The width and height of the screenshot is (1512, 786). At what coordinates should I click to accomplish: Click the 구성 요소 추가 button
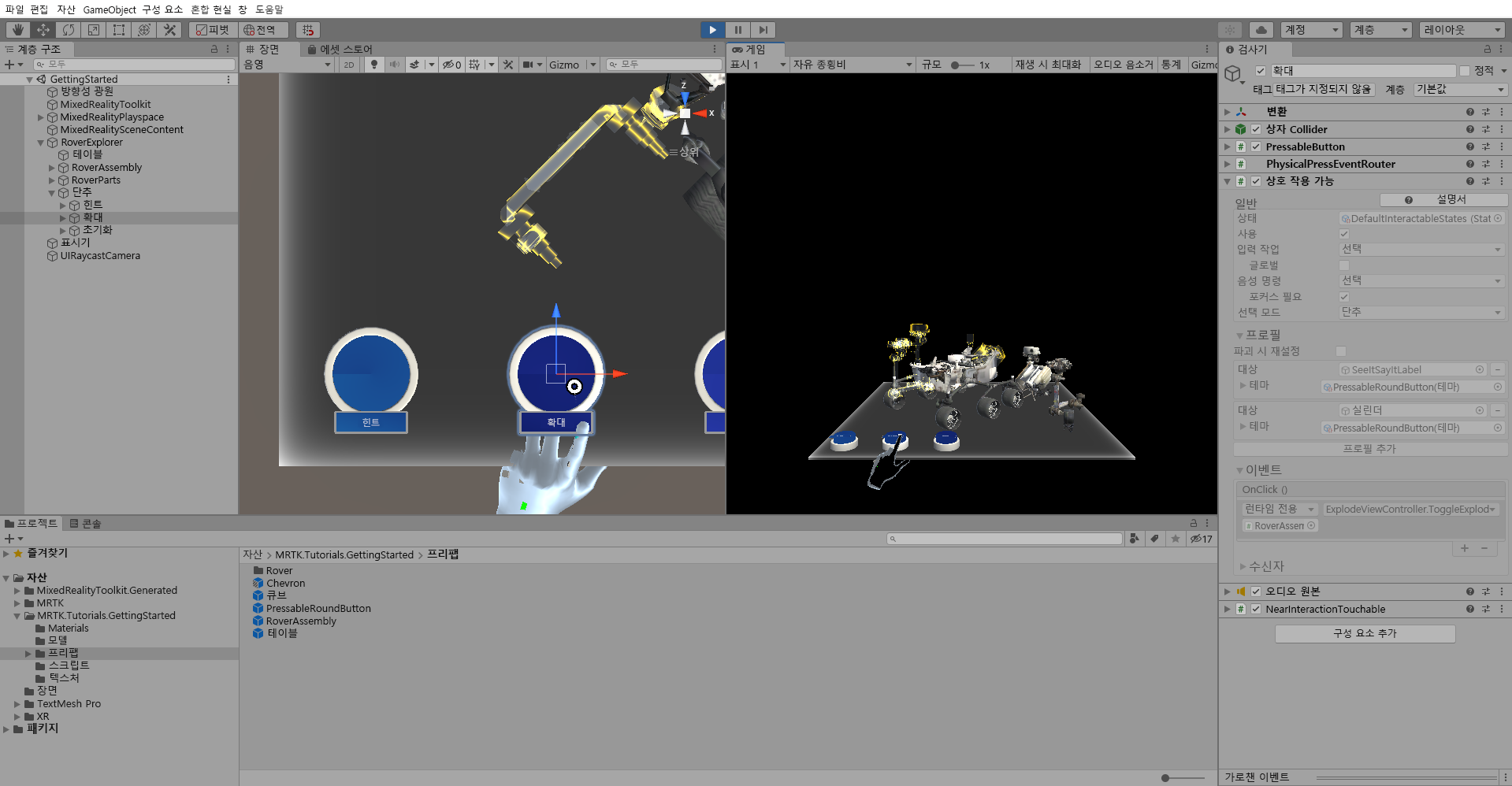point(1365,633)
